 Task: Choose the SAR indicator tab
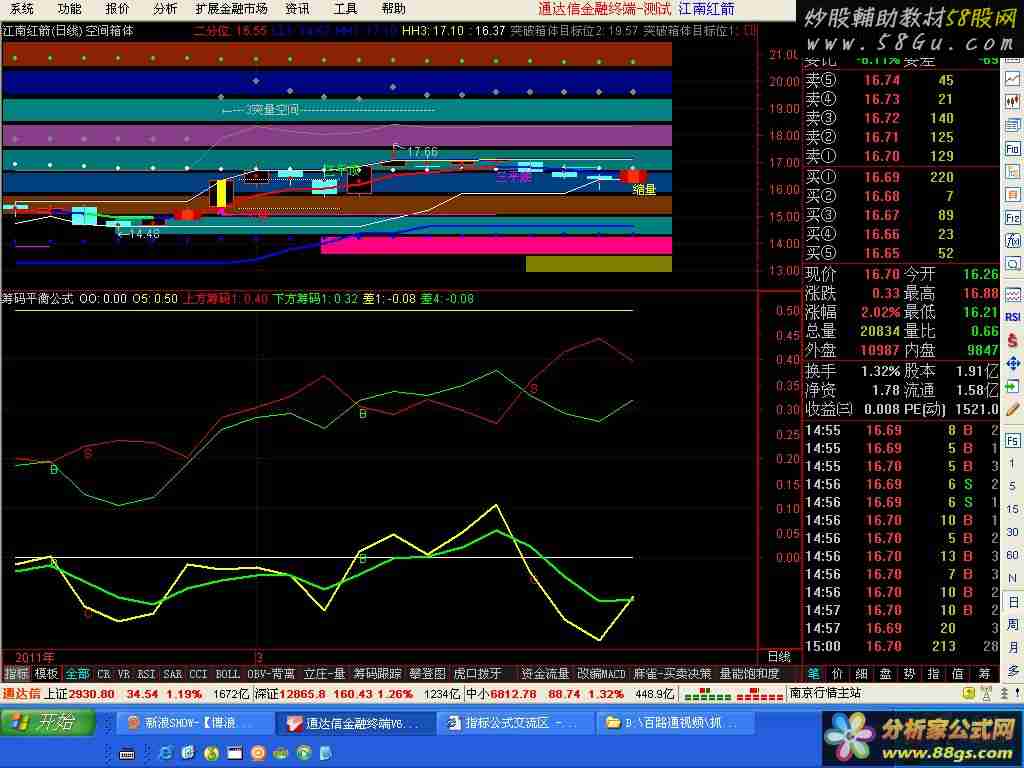point(172,673)
